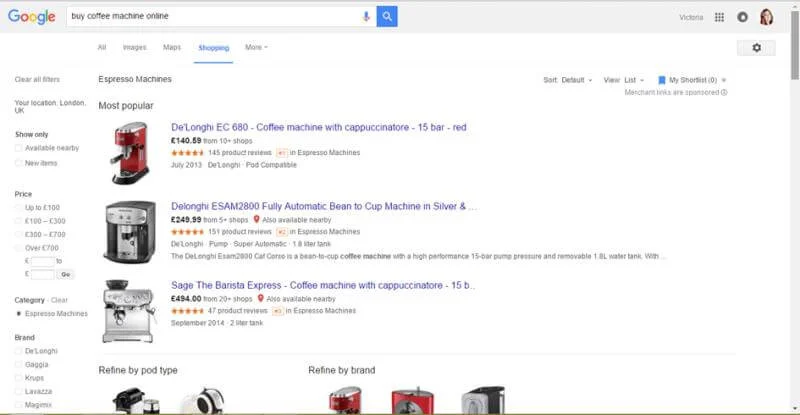Switch to the All results tab
The image size is (800, 415).
click(102, 47)
